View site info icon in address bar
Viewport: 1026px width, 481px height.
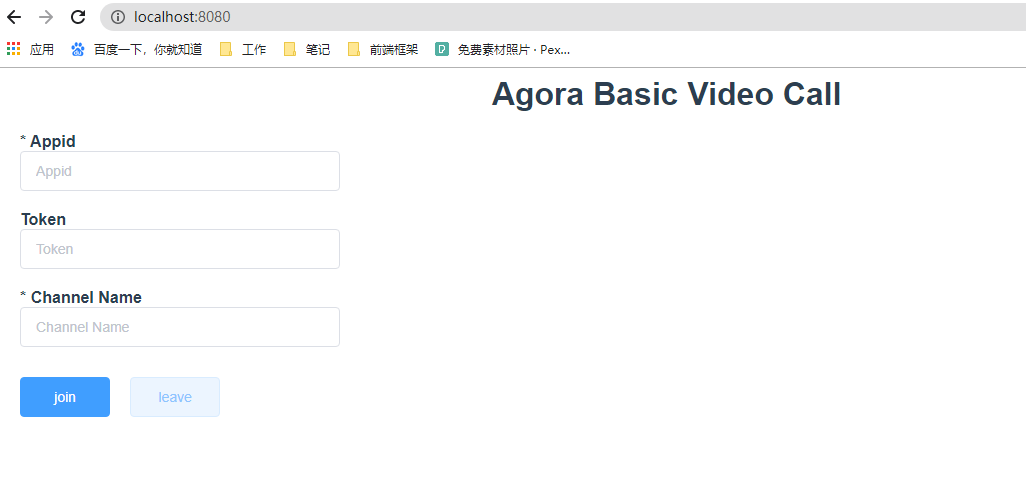[118, 17]
